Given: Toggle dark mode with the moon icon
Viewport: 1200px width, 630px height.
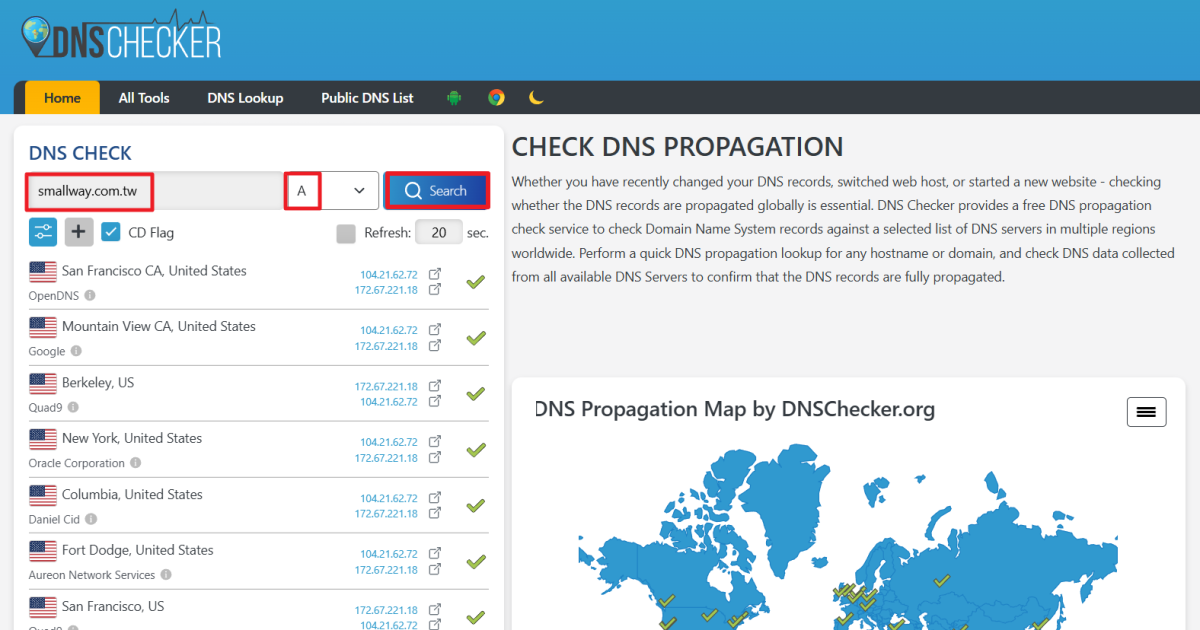Looking at the screenshot, I should coord(536,97).
